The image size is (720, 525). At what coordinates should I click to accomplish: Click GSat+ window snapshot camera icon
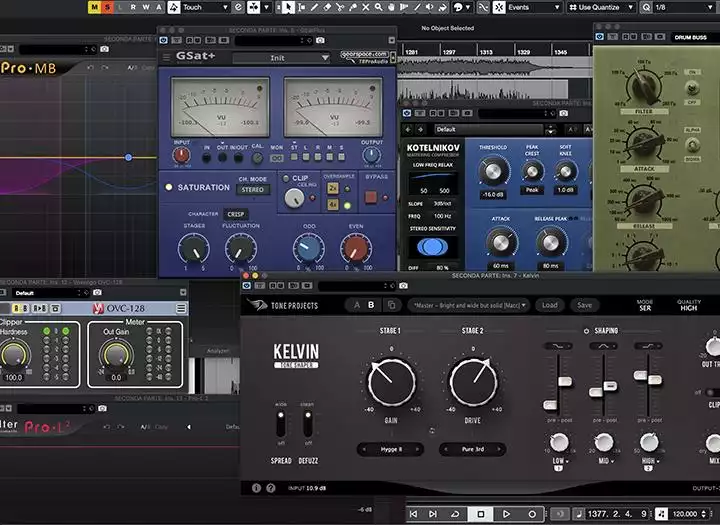321,40
